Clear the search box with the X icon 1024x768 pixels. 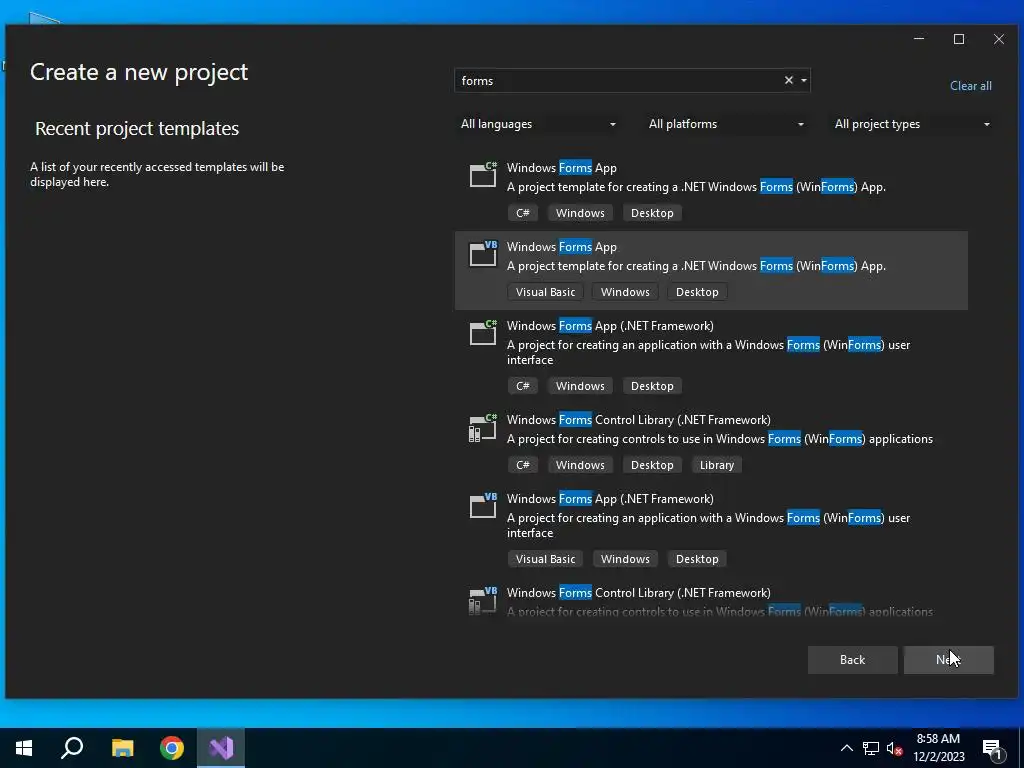click(788, 80)
